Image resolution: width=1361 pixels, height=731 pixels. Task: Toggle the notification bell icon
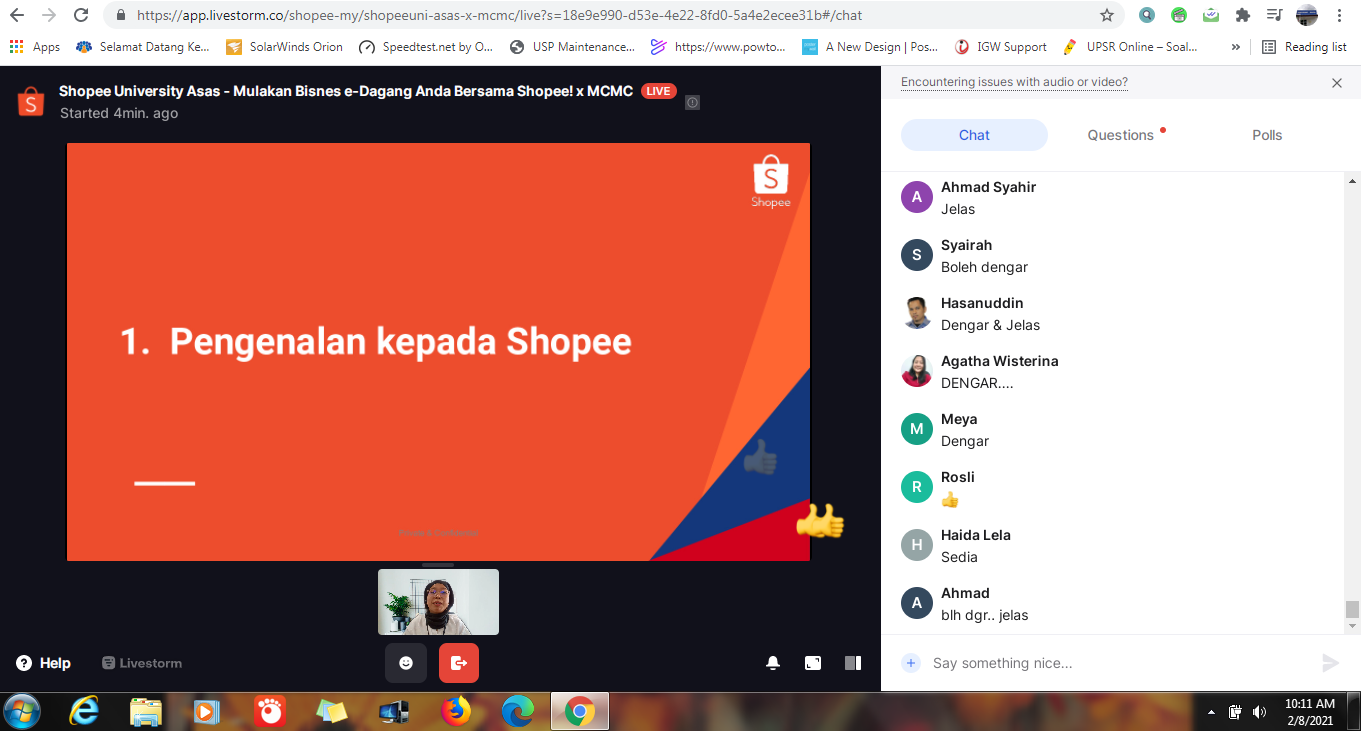773,663
